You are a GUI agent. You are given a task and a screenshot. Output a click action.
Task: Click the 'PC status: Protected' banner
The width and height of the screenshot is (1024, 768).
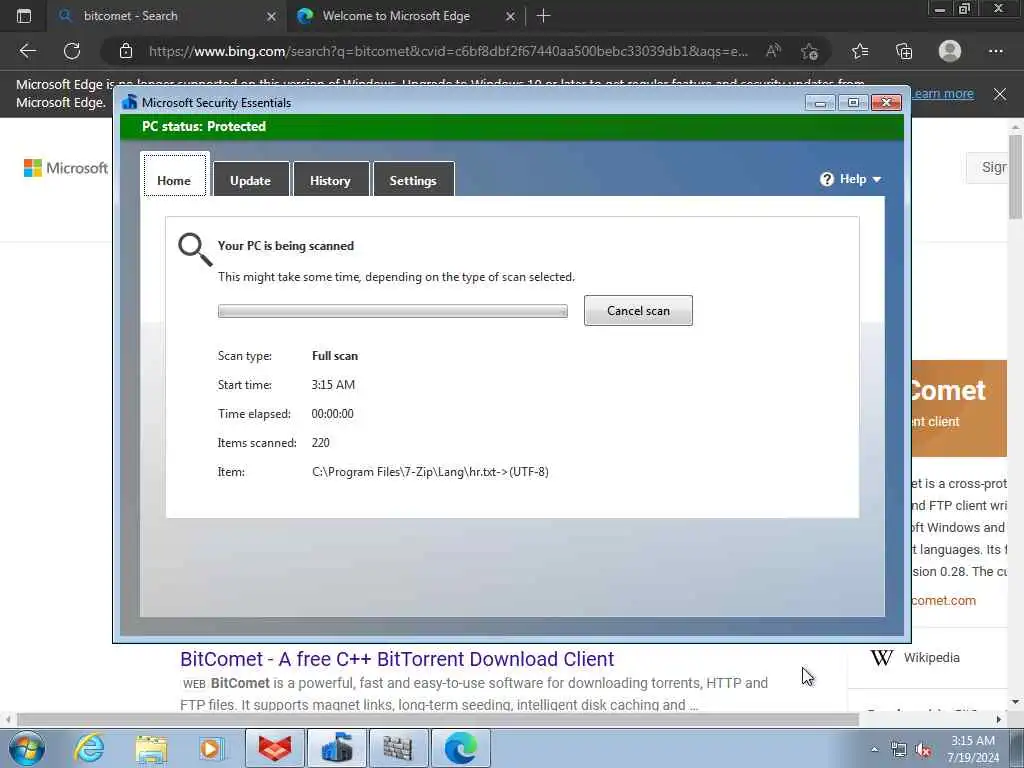512,127
